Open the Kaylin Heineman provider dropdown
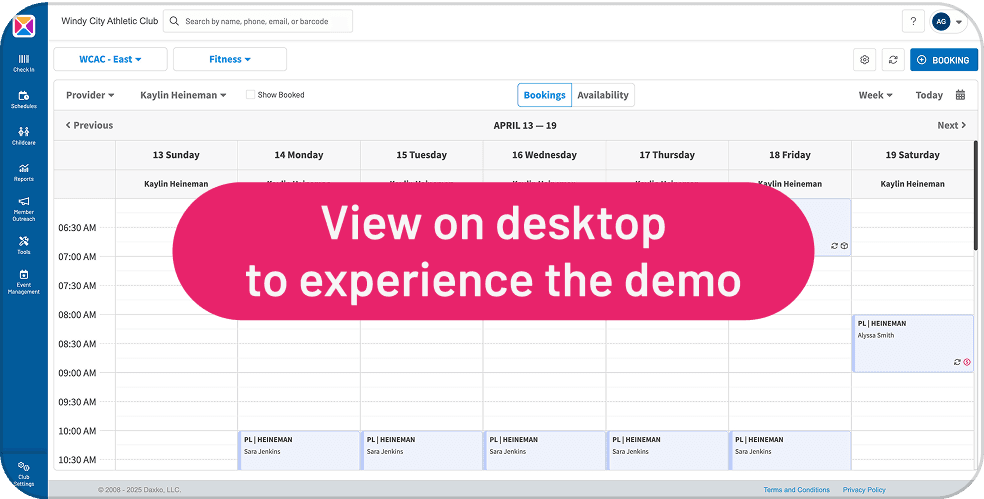The height and width of the screenshot is (499, 984). (183, 95)
